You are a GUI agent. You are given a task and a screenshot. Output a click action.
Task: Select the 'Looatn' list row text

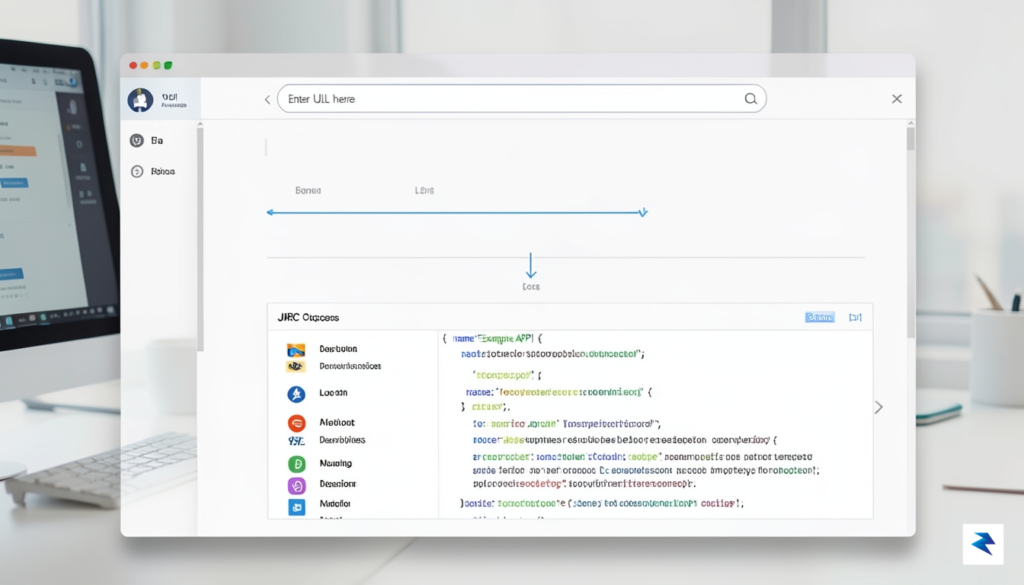[333, 392]
